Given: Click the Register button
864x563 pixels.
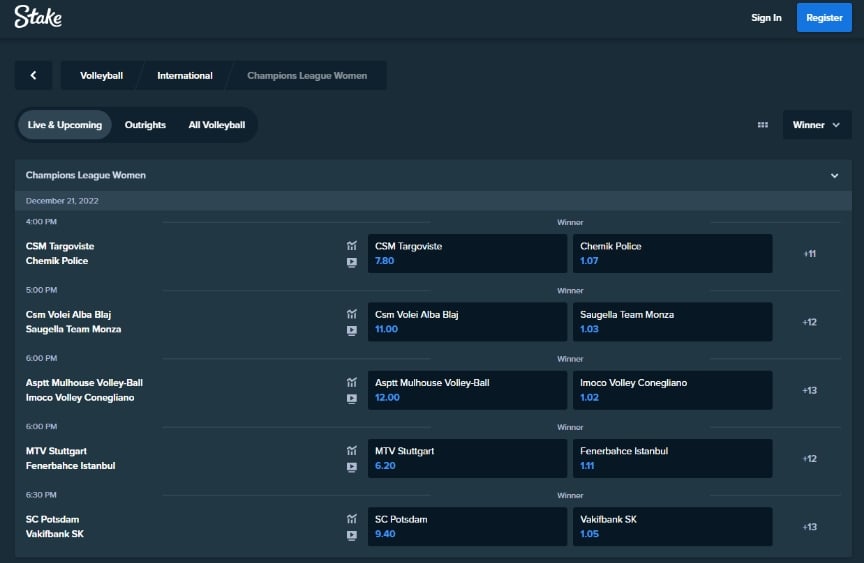Looking at the screenshot, I should pyautogui.click(x=824, y=17).
